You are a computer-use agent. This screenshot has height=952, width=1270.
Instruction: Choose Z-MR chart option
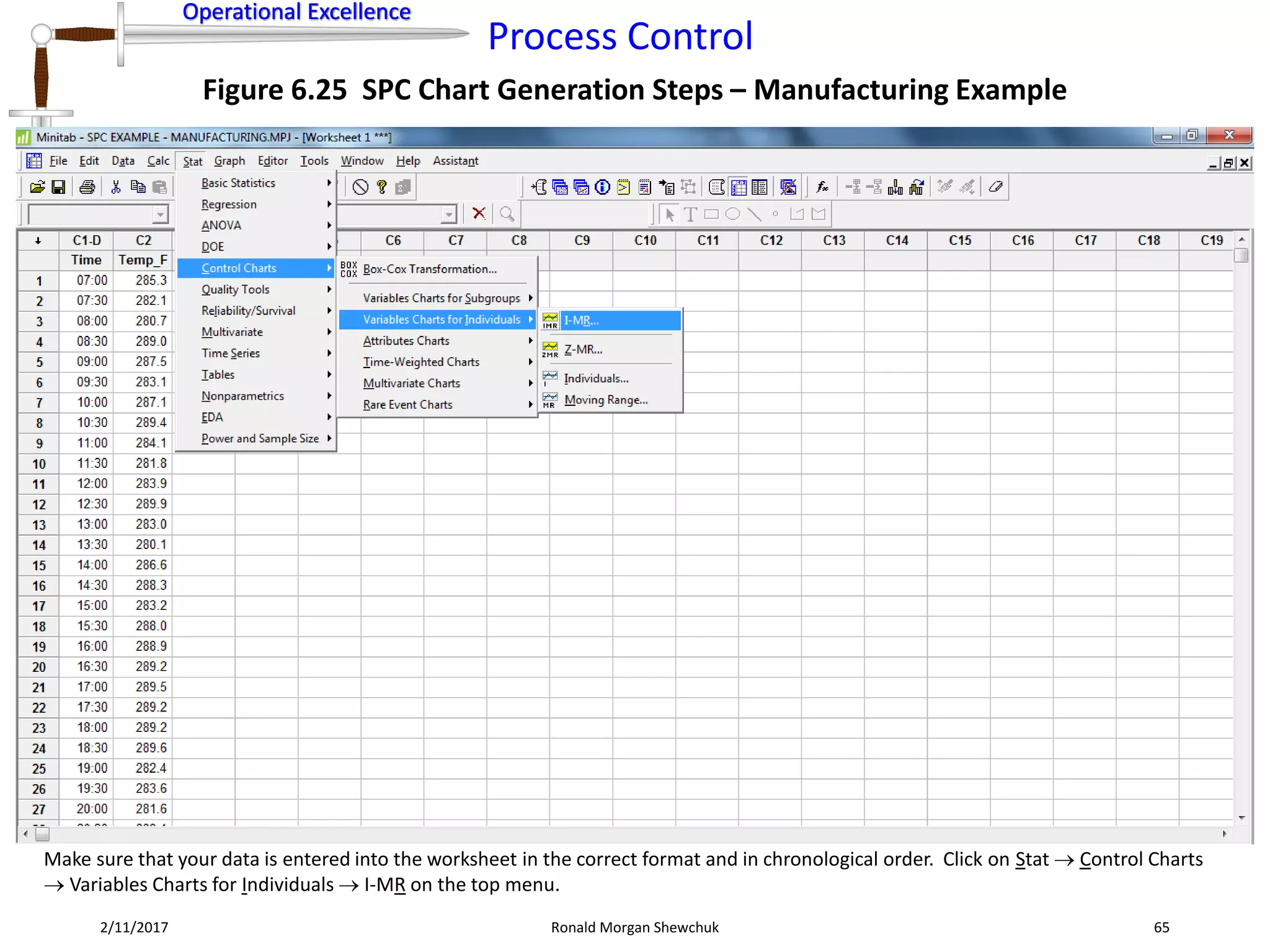611,350
